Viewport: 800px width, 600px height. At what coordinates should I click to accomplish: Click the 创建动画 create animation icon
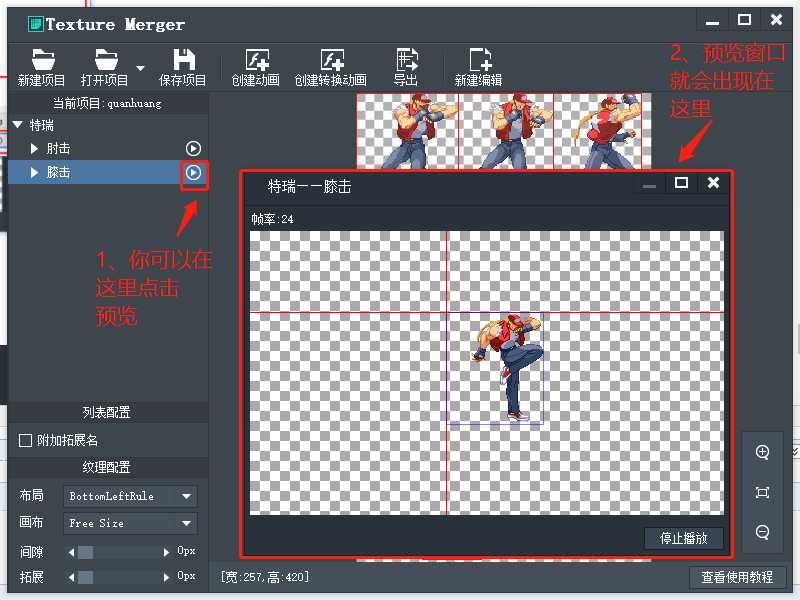(x=257, y=60)
